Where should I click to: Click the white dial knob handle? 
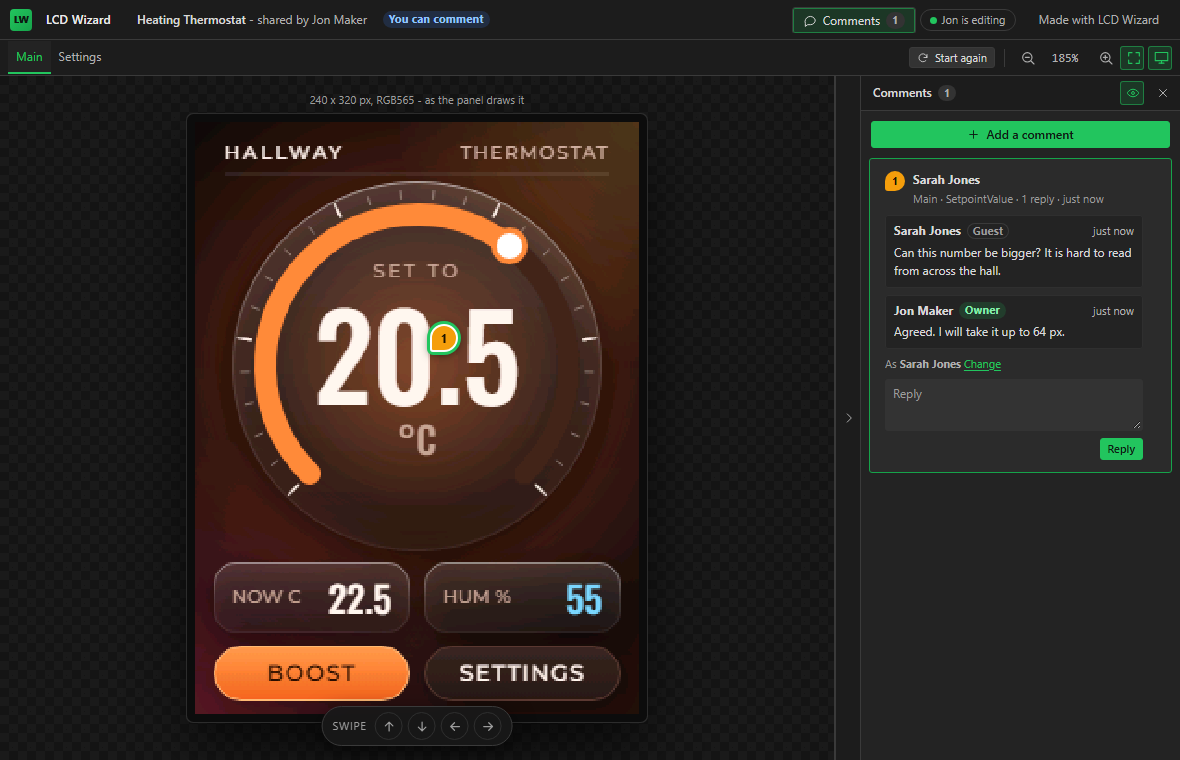(x=509, y=246)
